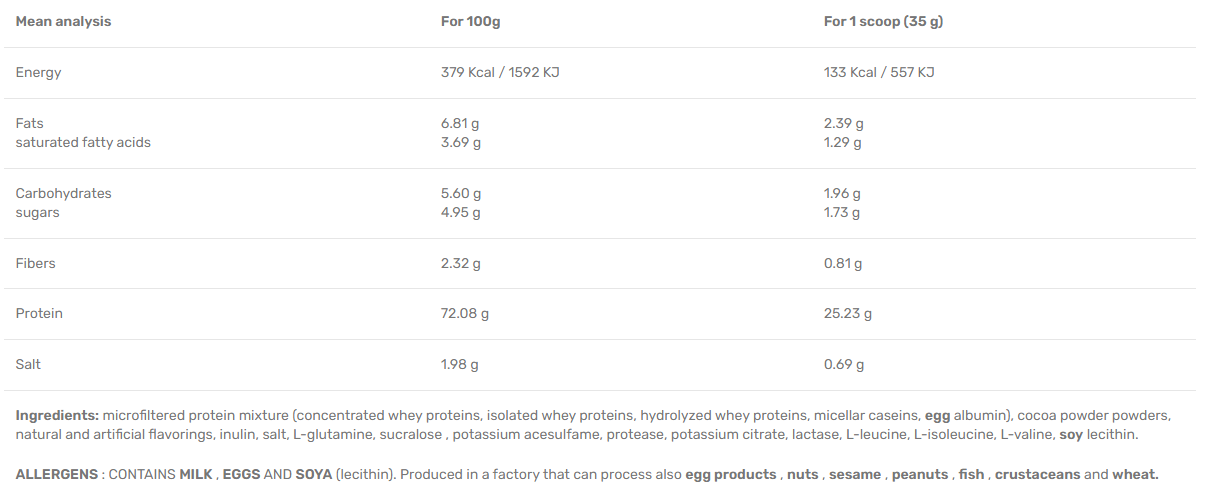This screenshot has height=493, width=1213.
Task: Click the Fibers row label
Action: coord(35,264)
